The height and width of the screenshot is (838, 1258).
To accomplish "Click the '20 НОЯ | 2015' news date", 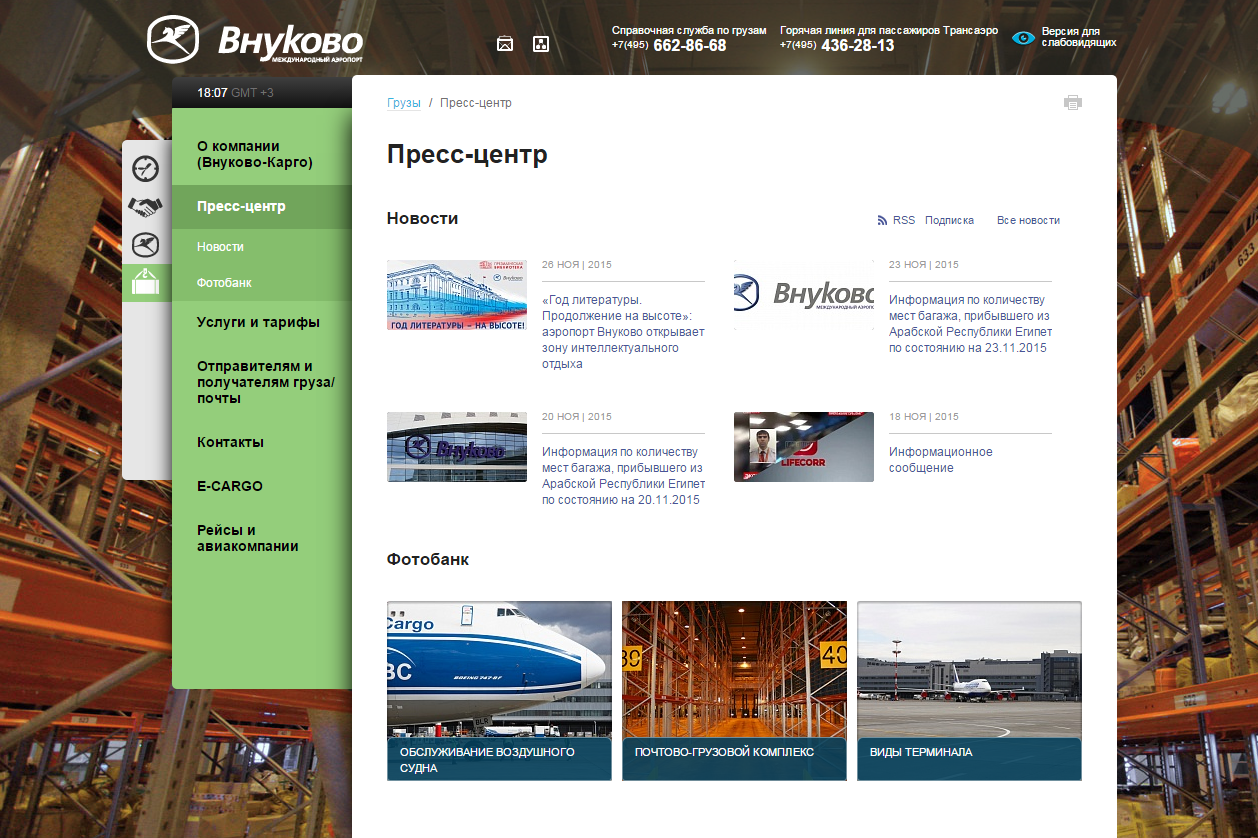I will pos(577,417).
